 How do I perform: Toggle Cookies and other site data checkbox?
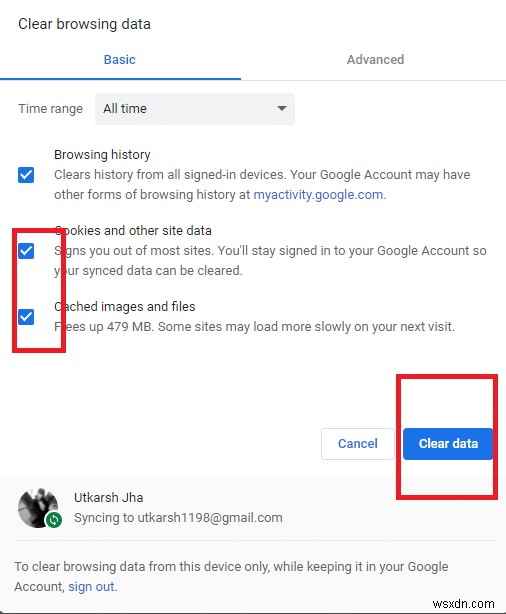26,251
